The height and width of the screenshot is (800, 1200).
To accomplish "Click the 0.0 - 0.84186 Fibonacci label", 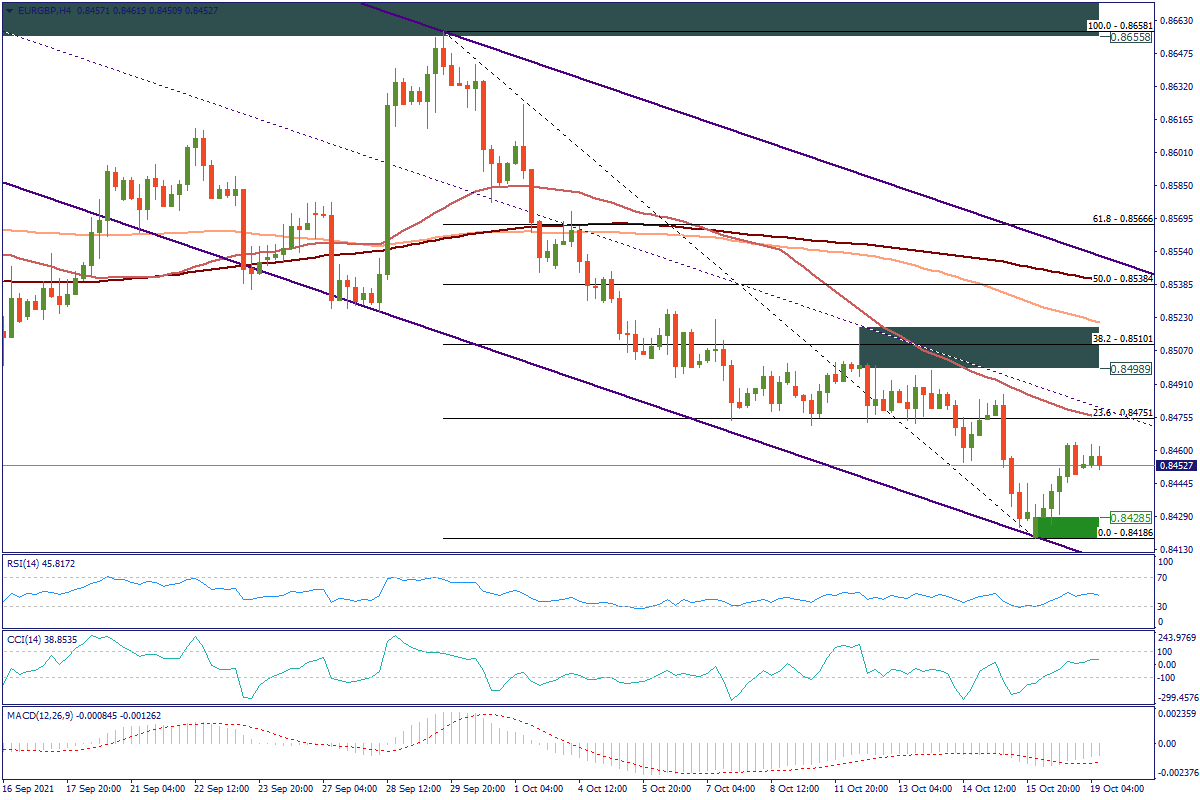I will pyautogui.click(x=1126, y=533).
